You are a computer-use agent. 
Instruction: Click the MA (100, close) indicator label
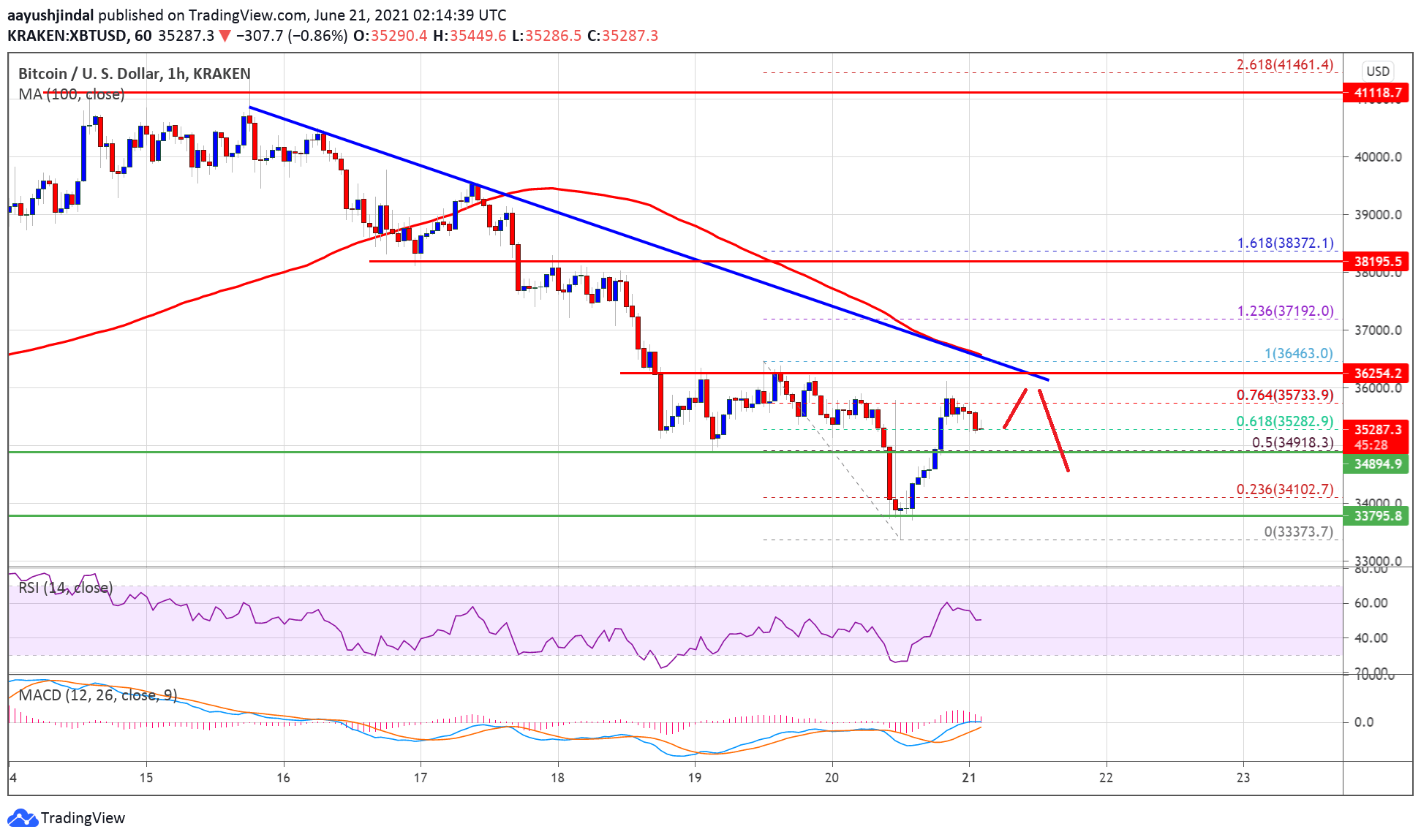71,94
